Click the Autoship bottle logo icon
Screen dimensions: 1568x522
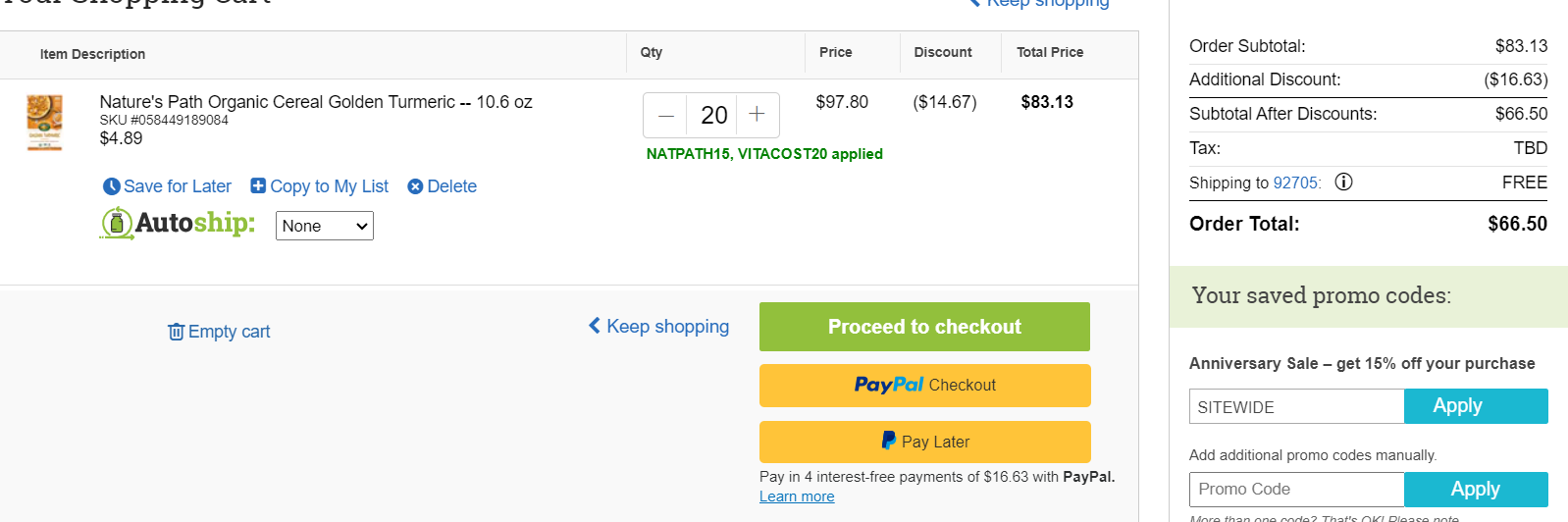pos(117,223)
